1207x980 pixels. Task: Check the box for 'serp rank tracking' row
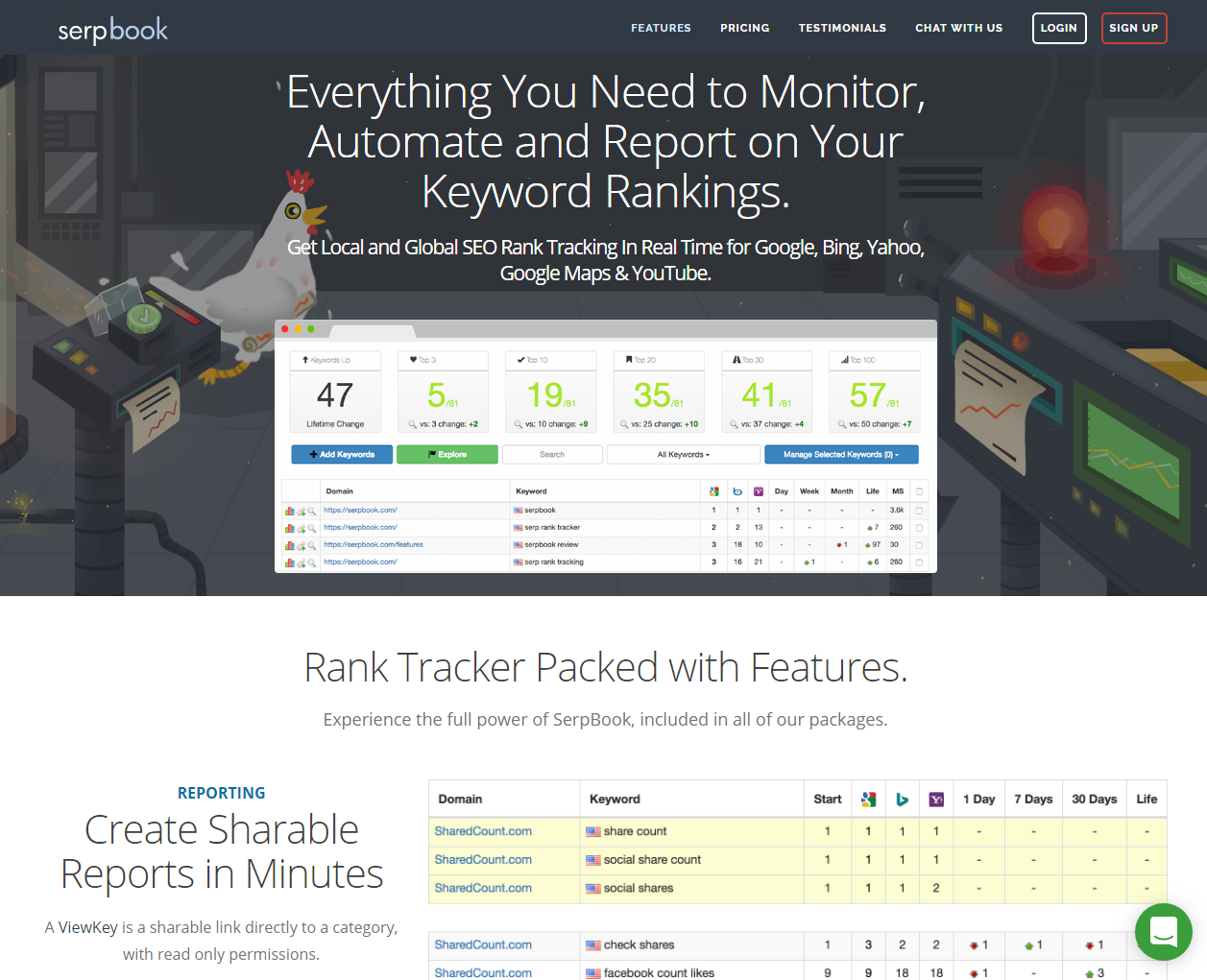919,562
